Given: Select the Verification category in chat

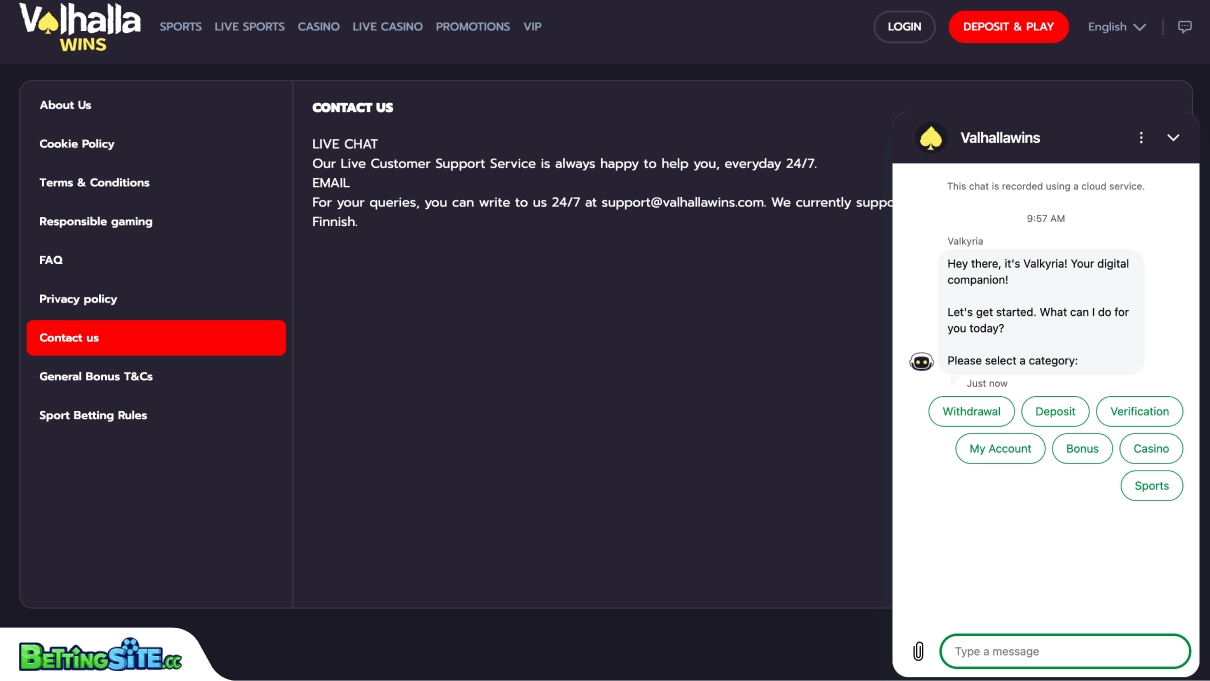Looking at the screenshot, I should (1139, 411).
